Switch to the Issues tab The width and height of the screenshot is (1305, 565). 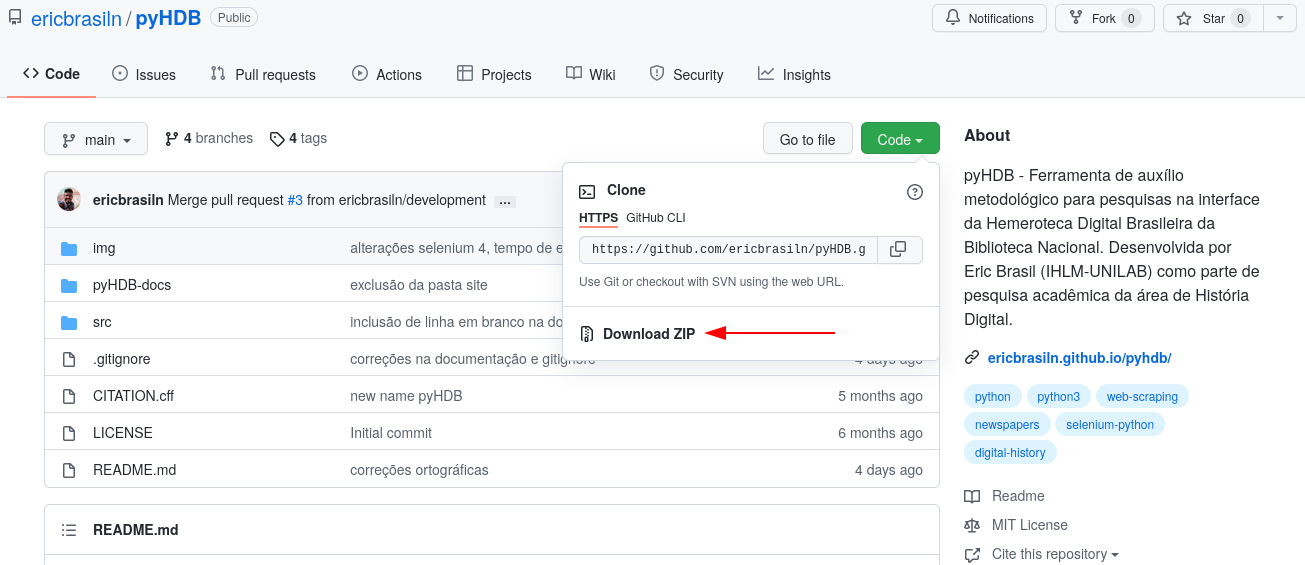point(144,74)
